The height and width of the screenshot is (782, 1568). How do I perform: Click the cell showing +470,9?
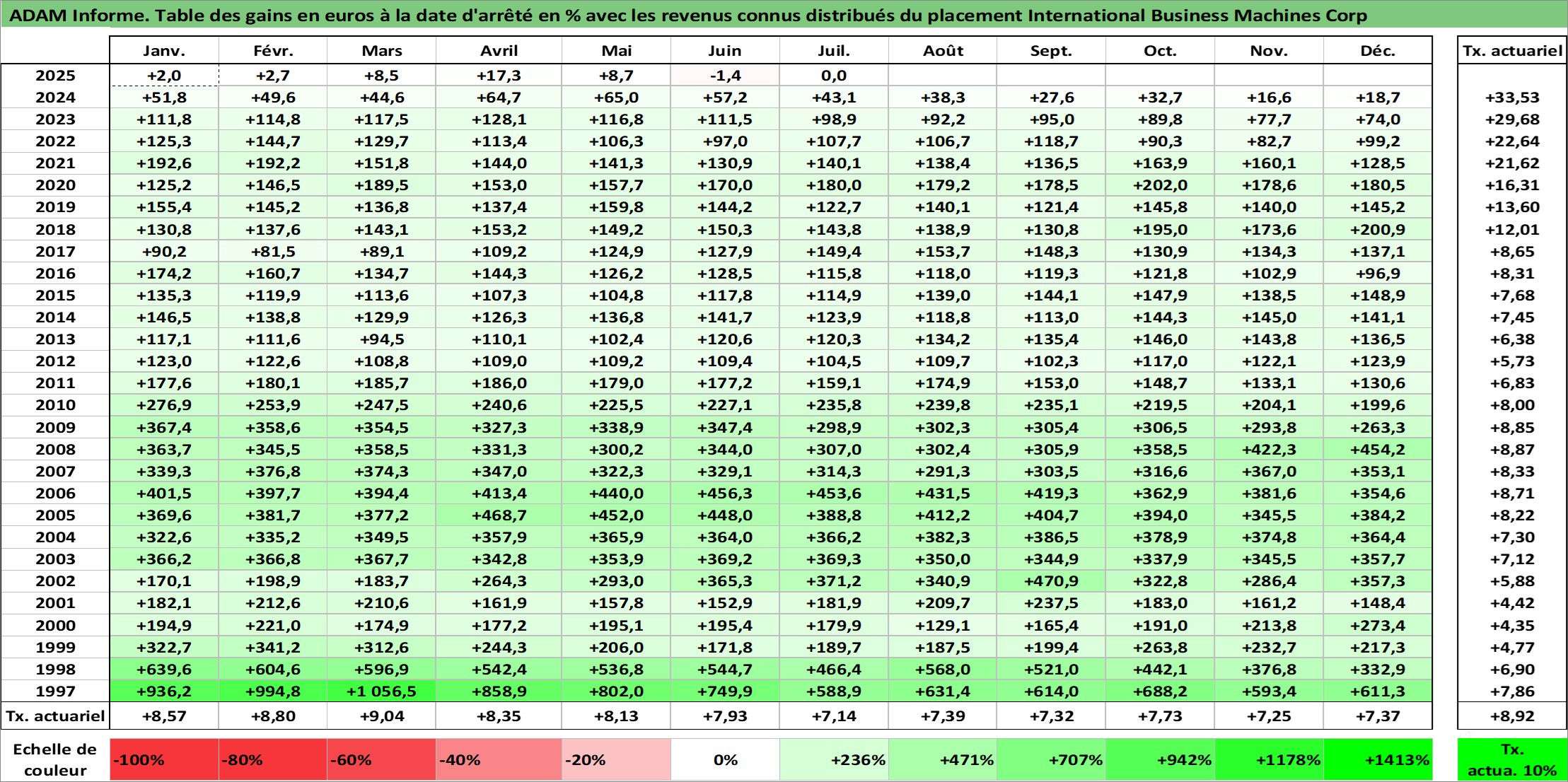pyautogui.click(x=1051, y=581)
